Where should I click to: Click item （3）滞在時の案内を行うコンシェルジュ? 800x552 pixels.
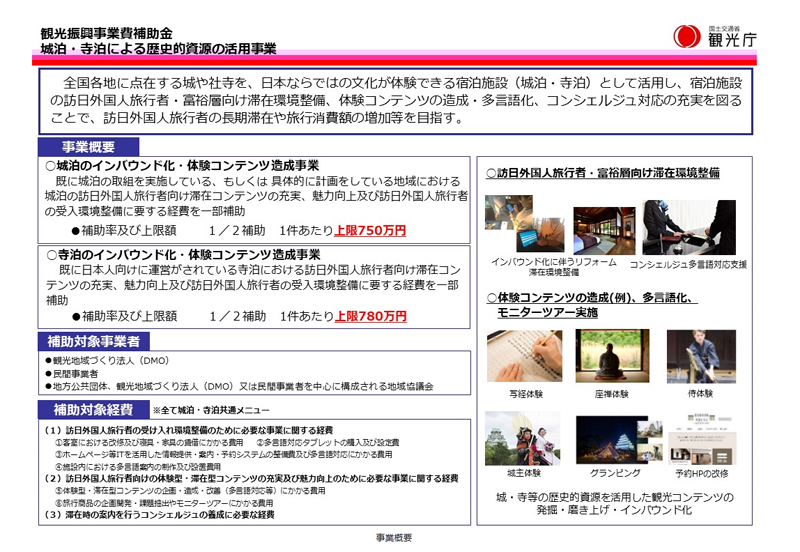point(160,515)
